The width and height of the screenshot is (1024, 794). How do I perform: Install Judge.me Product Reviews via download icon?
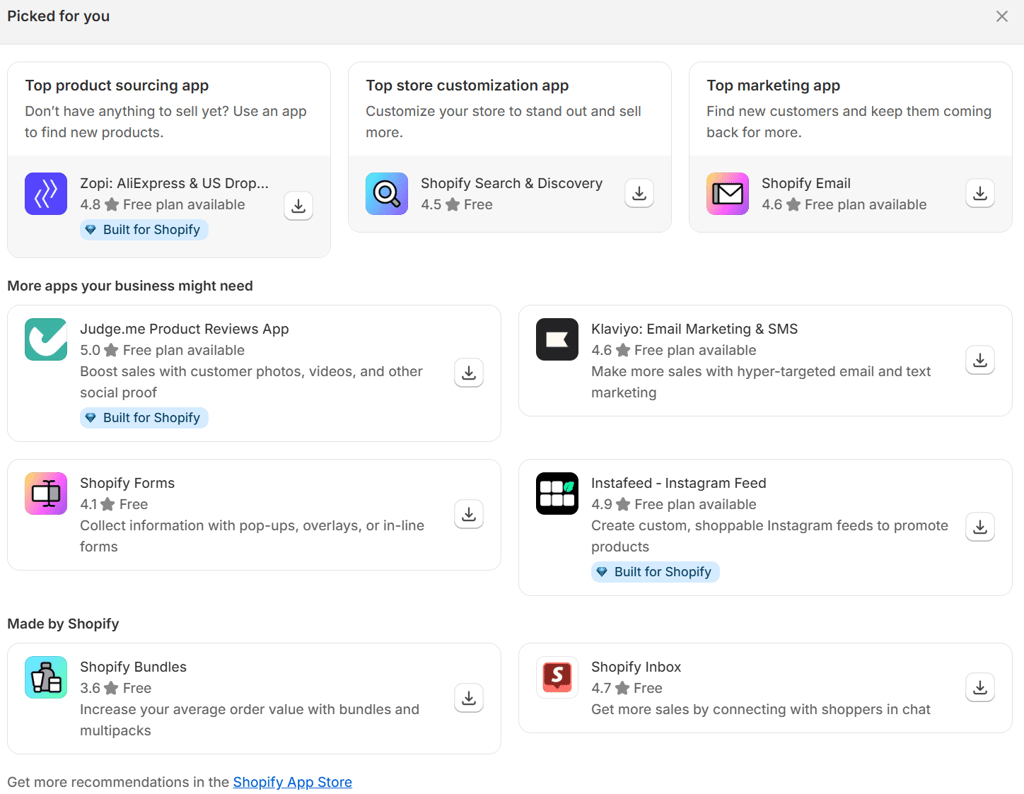(x=469, y=373)
